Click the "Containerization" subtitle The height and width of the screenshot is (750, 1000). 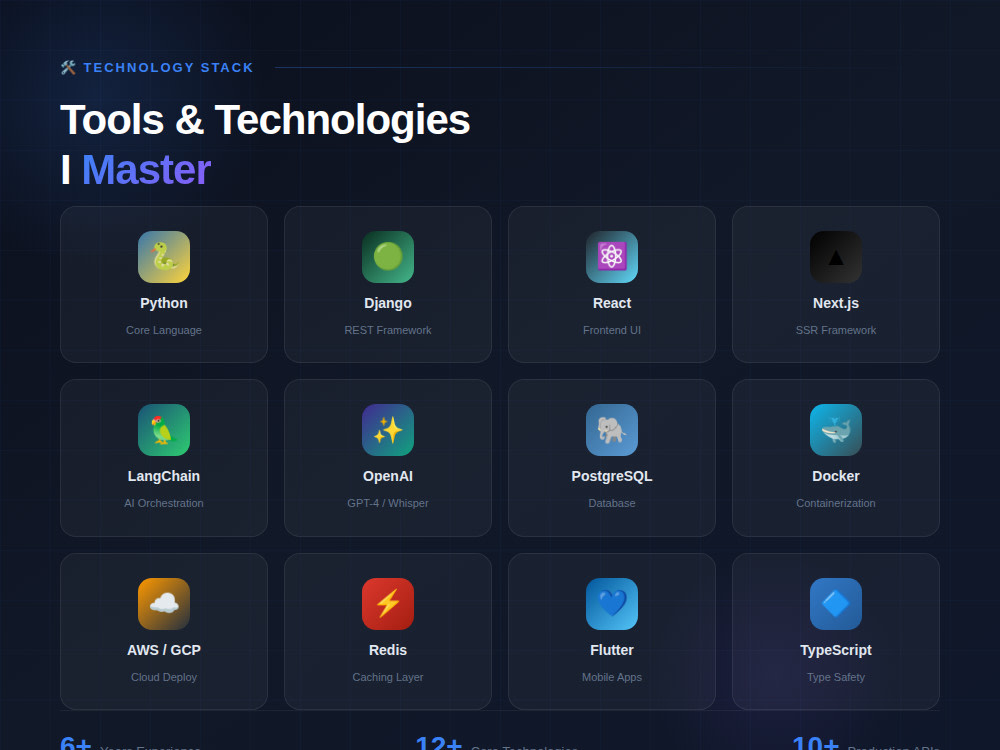[835, 503]
